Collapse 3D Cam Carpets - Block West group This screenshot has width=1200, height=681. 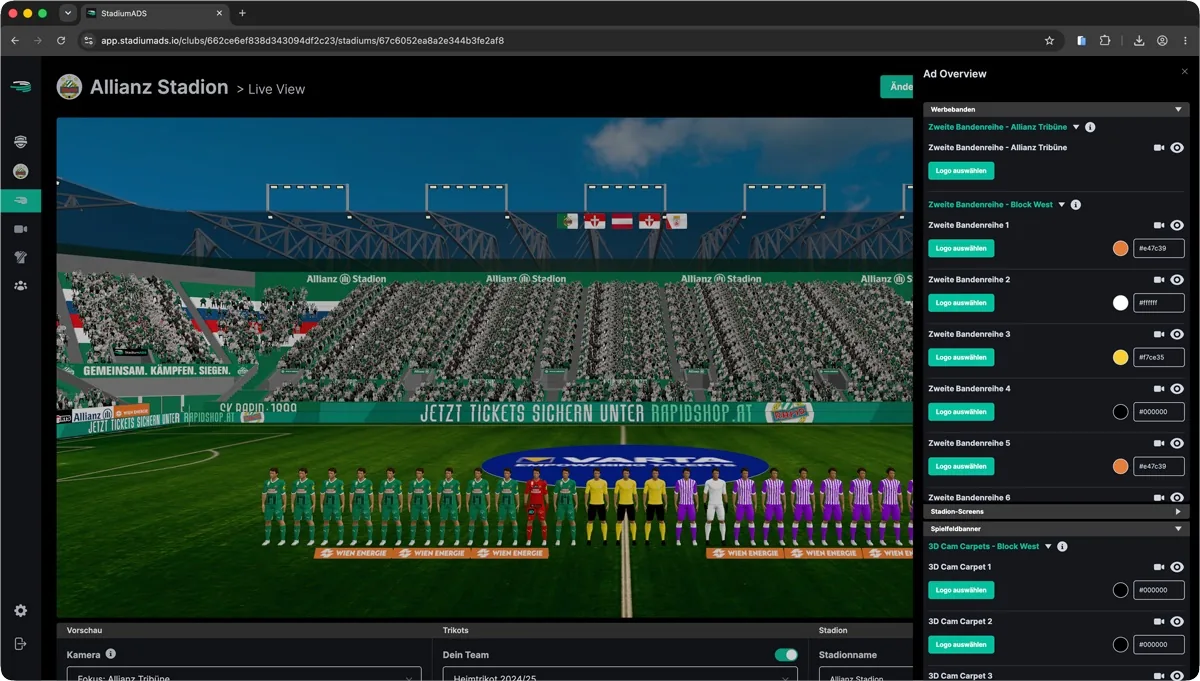tap(1048, 547)
